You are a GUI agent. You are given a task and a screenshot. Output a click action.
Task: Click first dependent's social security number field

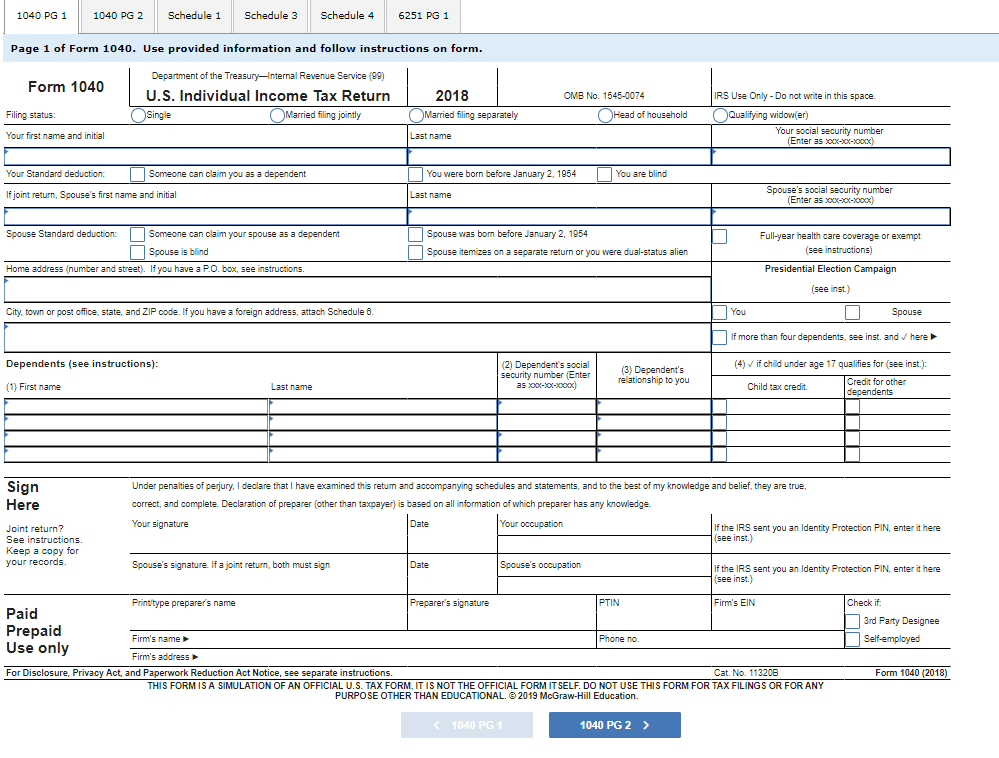[547, 406]
